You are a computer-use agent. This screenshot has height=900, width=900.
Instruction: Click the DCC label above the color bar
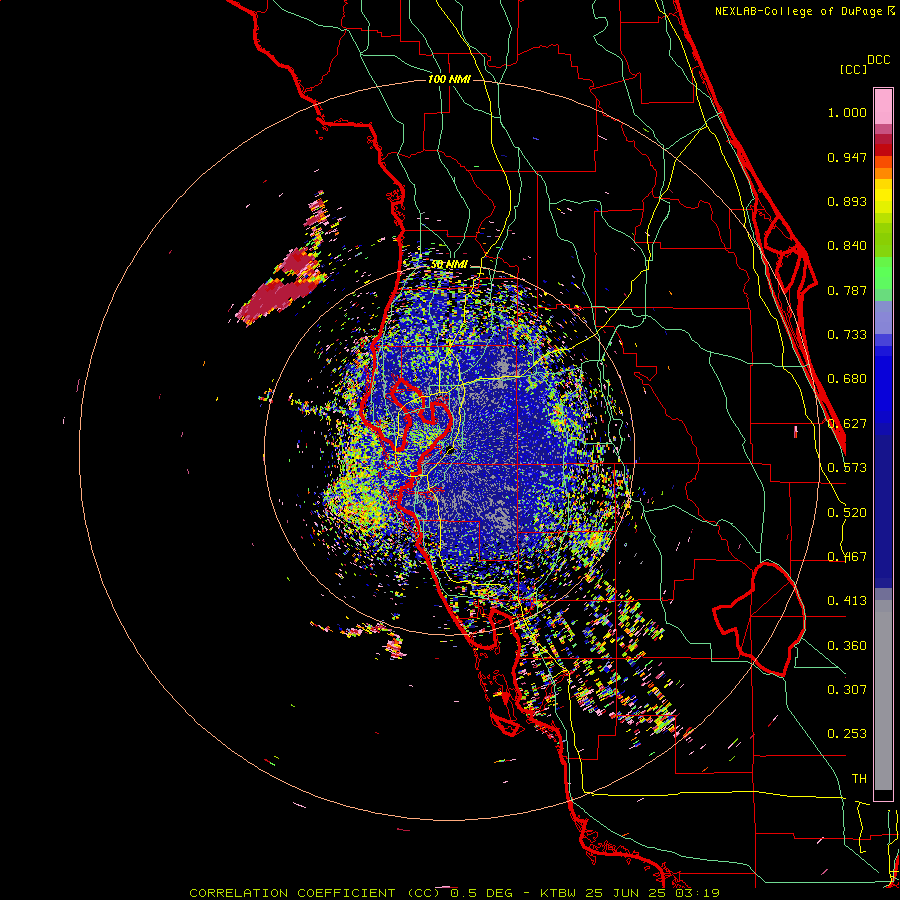879,60
